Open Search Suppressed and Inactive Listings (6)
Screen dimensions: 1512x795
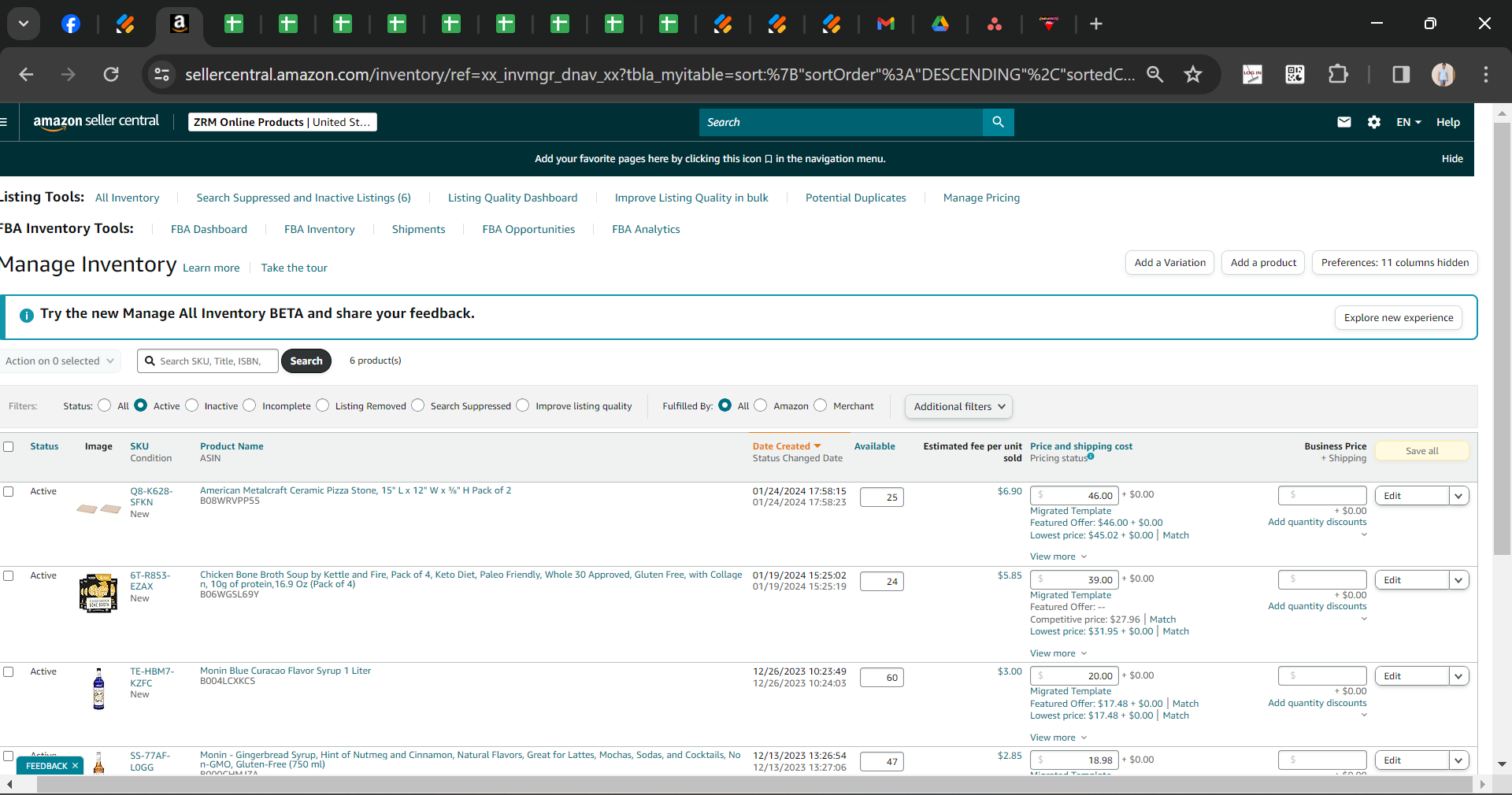[304, 198]
